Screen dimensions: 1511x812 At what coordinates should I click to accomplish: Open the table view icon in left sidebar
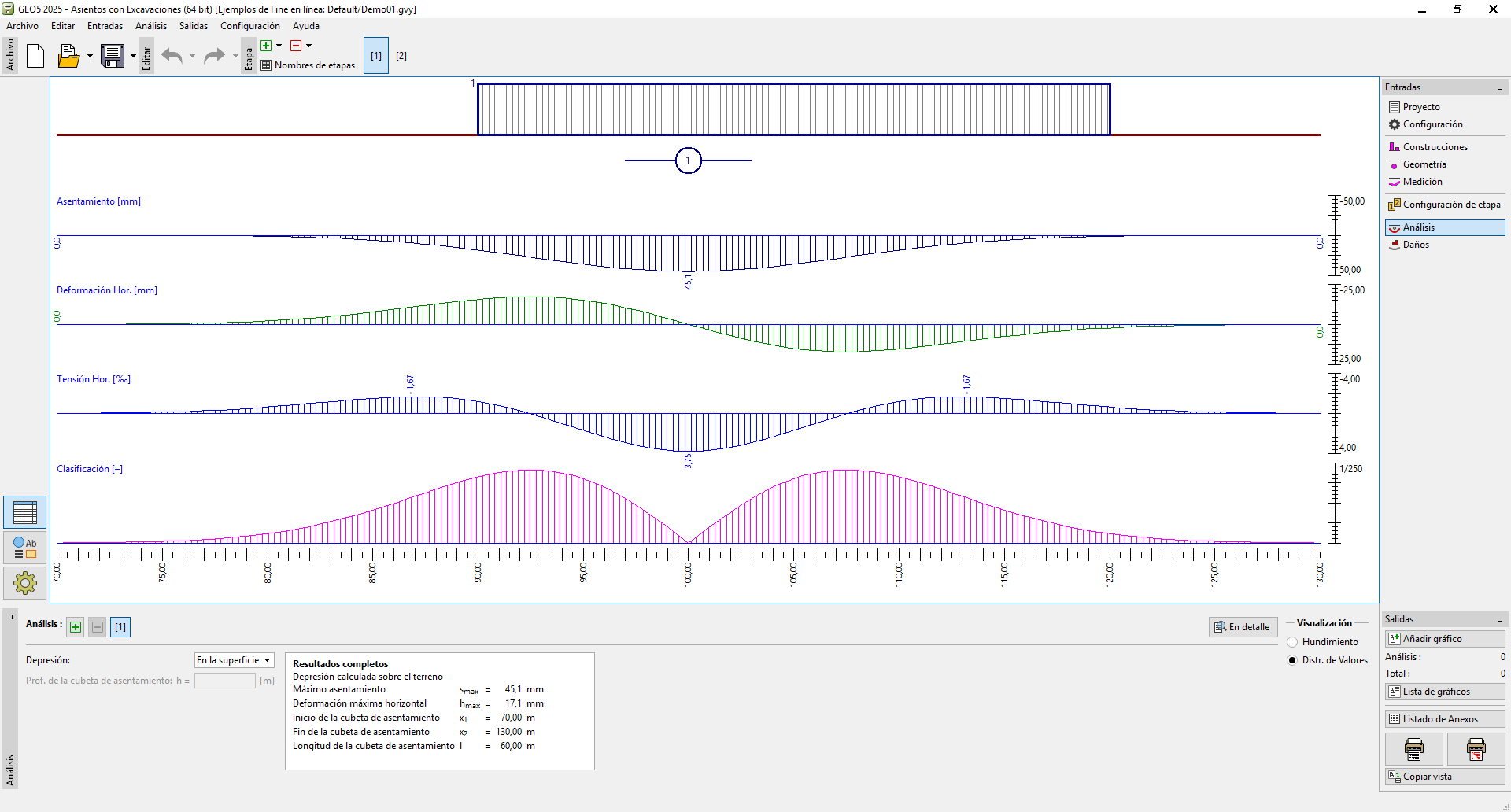(x=25, y=512)
